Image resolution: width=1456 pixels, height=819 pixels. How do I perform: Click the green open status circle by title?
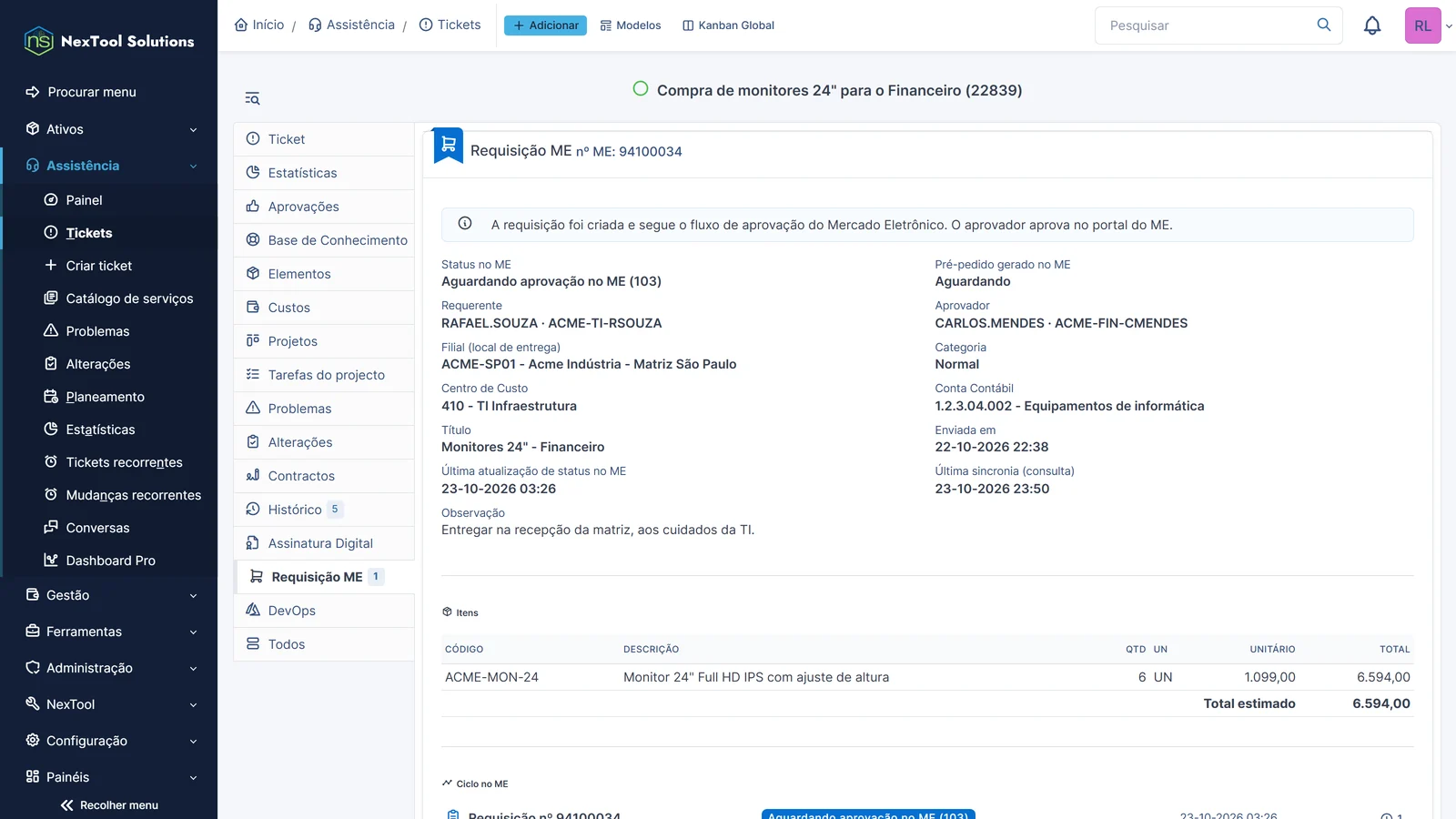coord(641,89)
